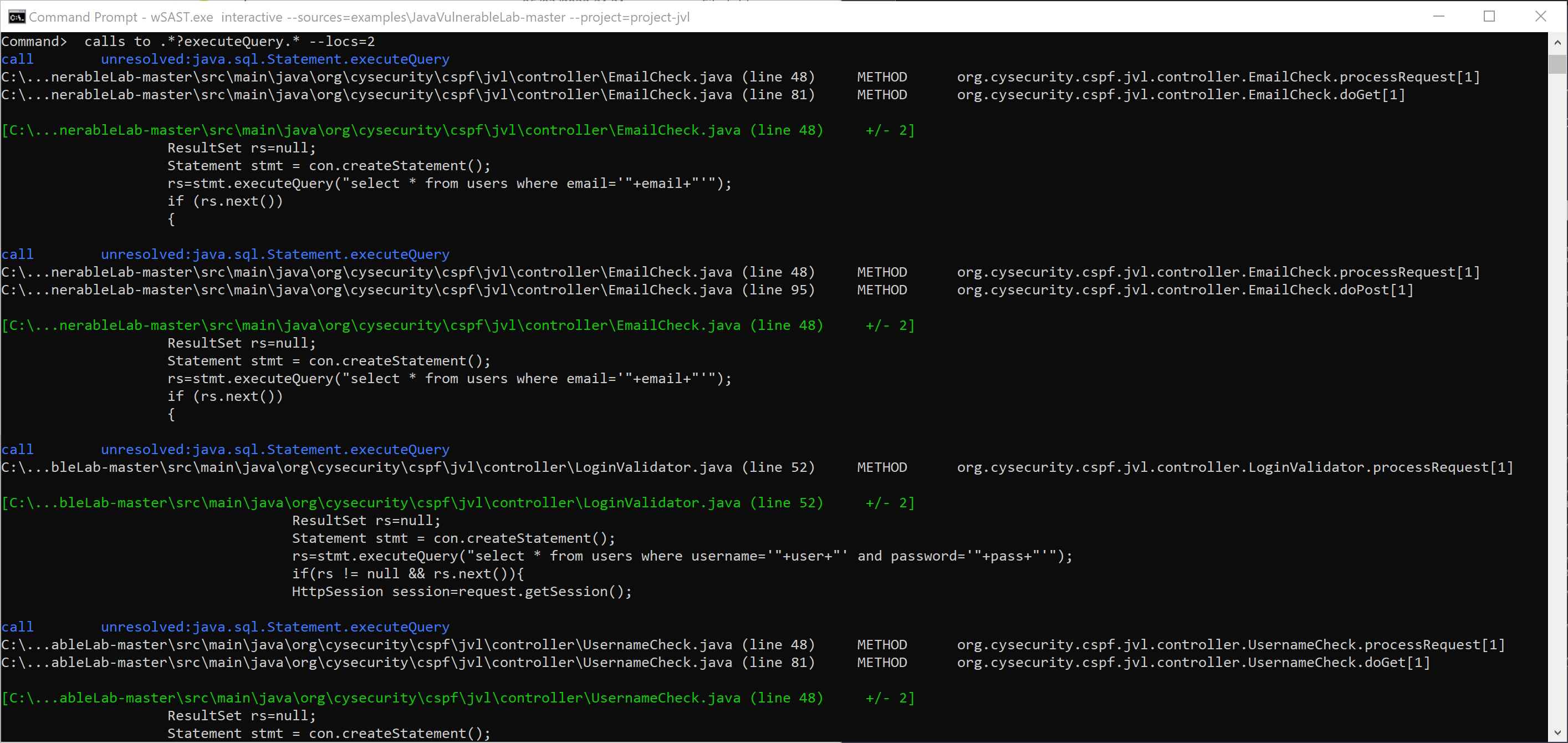1568x743 pixels.
Task: Maximize the Command Prompt window
Action: point(1489,17)
